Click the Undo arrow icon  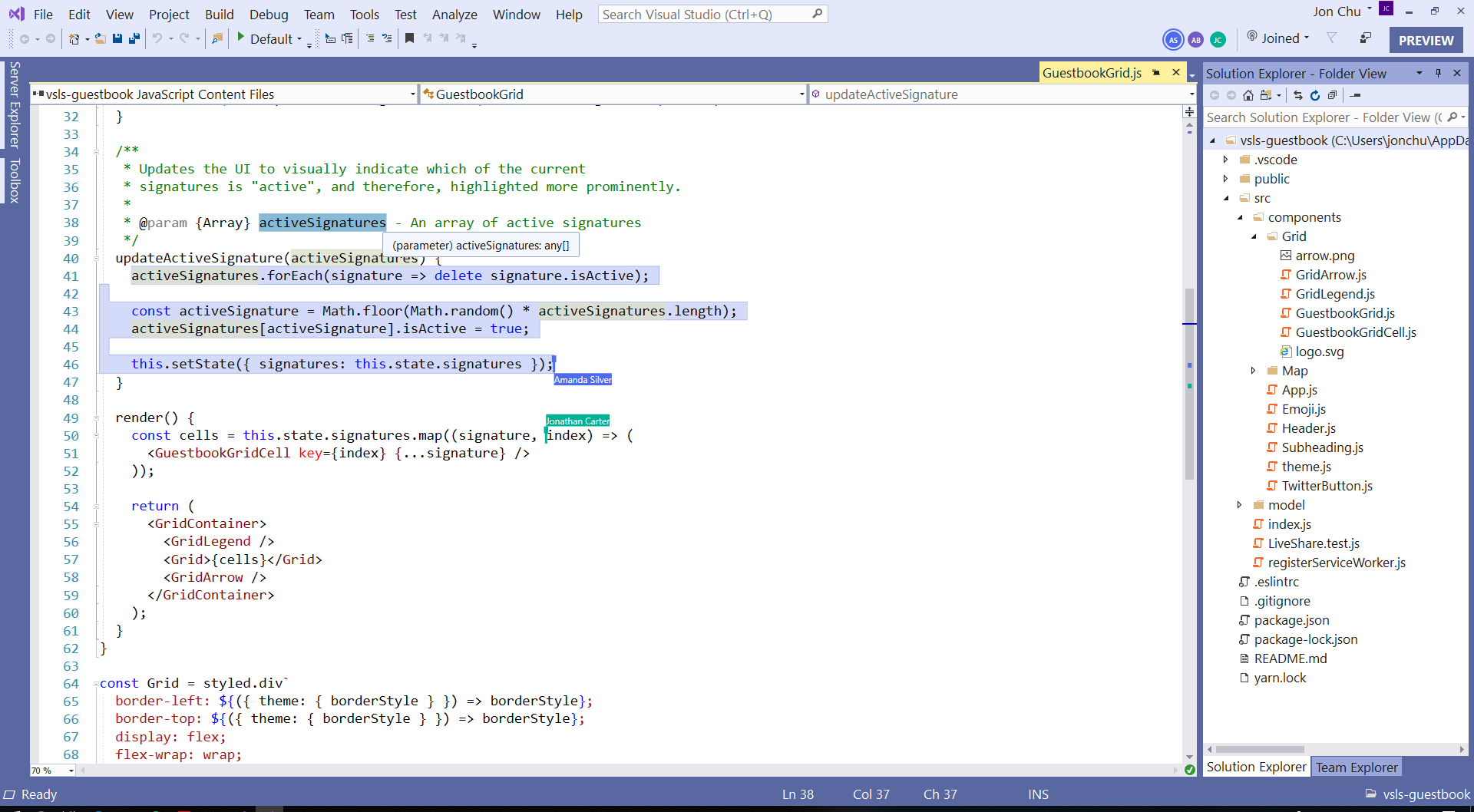157,38
